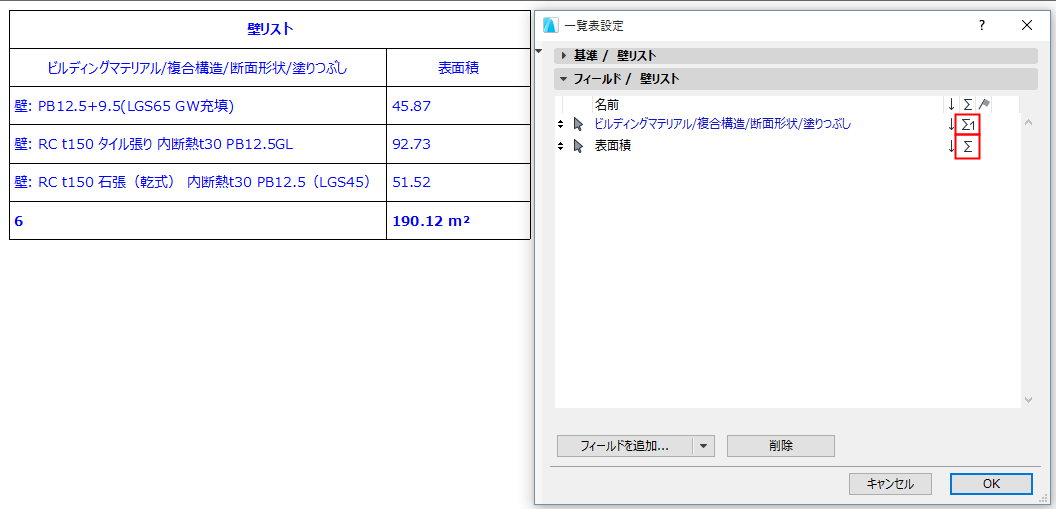
Task: Click the 名前 column header
Action: [x=607, y=104]
